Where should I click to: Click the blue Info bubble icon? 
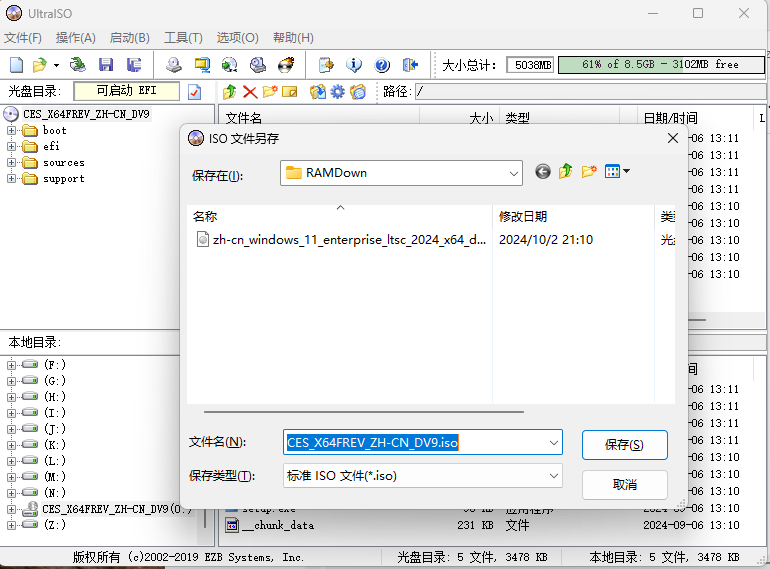pyautogui.click(x=354, y=64)
